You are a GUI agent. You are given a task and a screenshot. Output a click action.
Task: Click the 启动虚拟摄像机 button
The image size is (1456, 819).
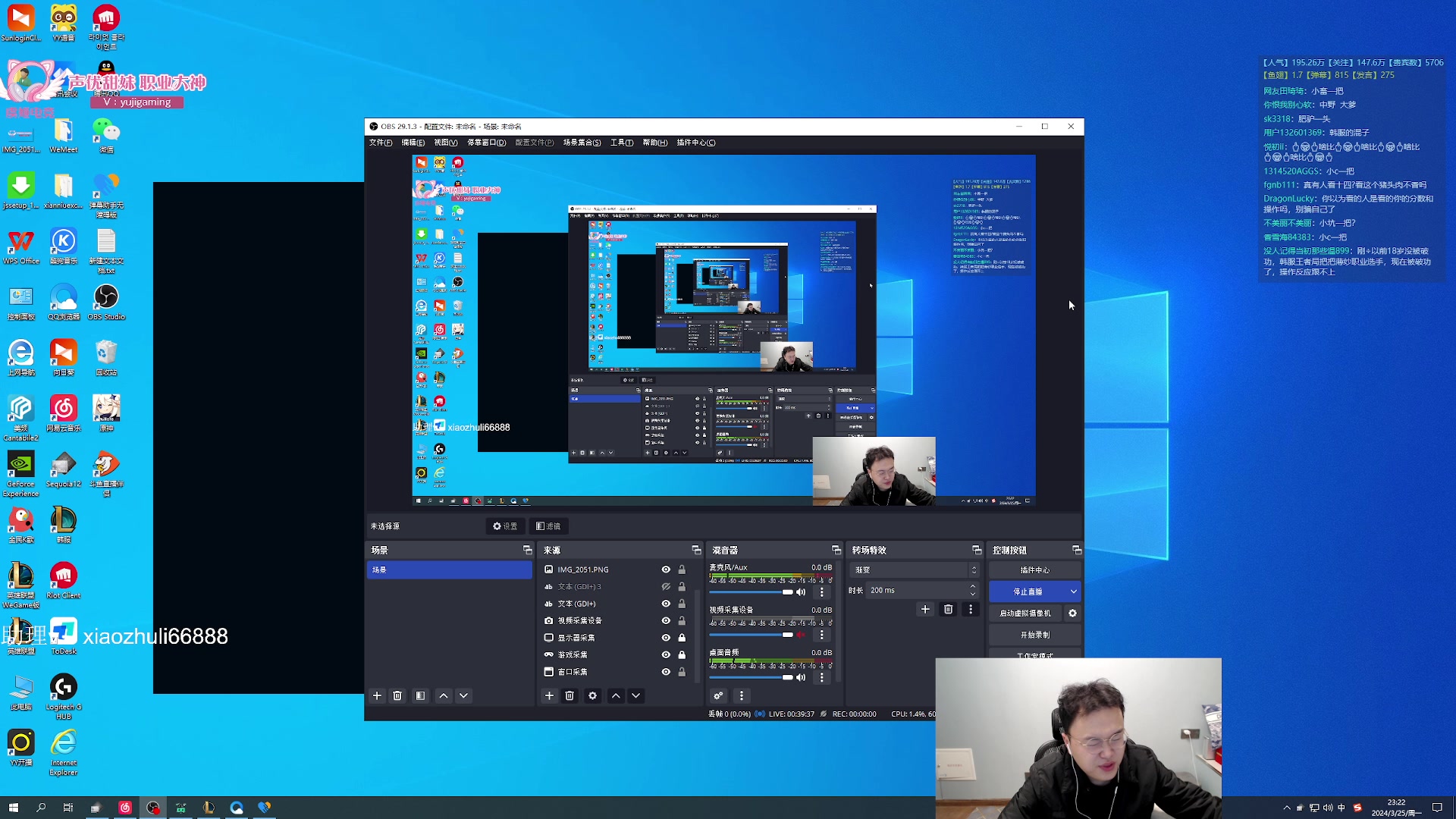[x=1025, y=613]
